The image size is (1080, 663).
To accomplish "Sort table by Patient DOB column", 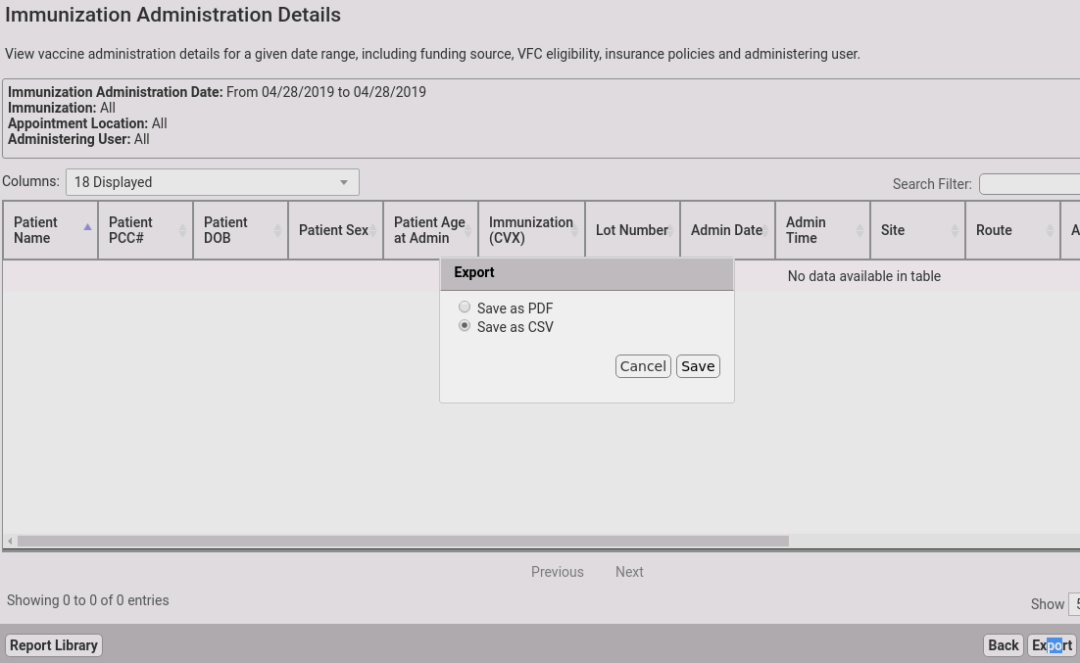I will pos(240,230).
